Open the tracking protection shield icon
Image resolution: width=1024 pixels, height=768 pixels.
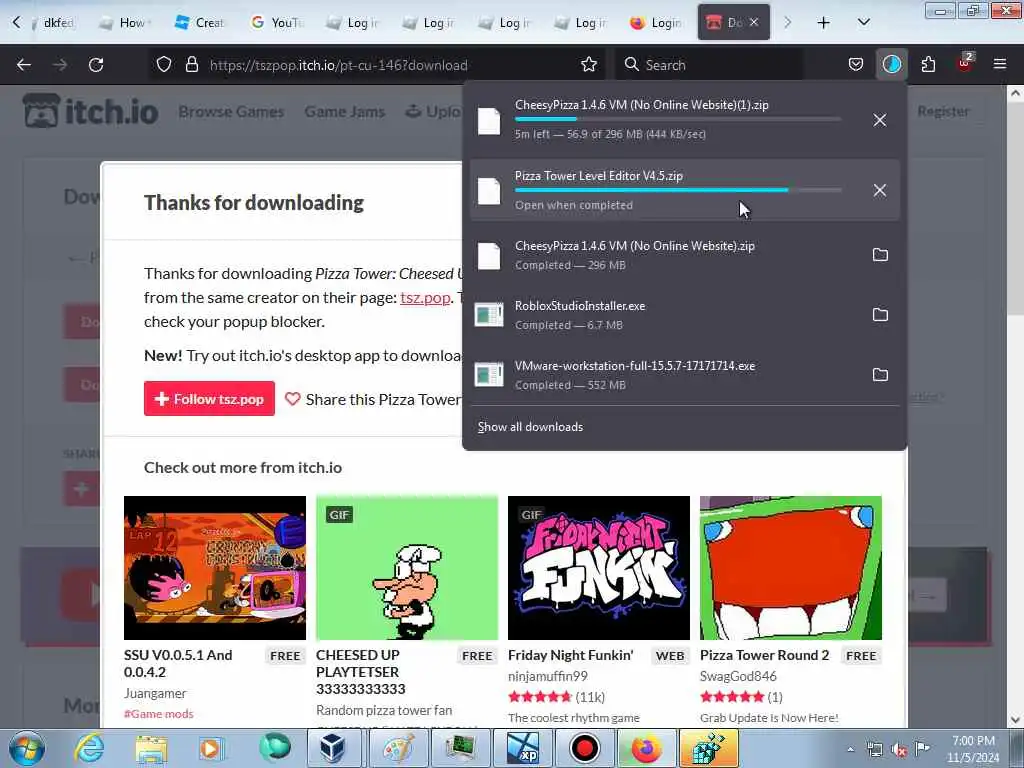(x=164, y=65)
